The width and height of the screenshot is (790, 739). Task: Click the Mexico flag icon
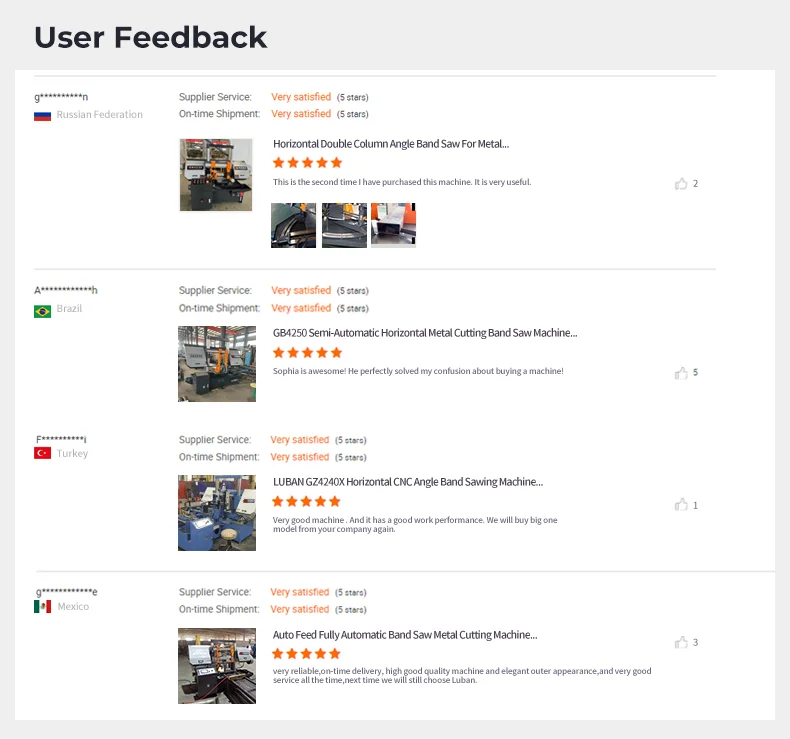[x=42, y=606]
